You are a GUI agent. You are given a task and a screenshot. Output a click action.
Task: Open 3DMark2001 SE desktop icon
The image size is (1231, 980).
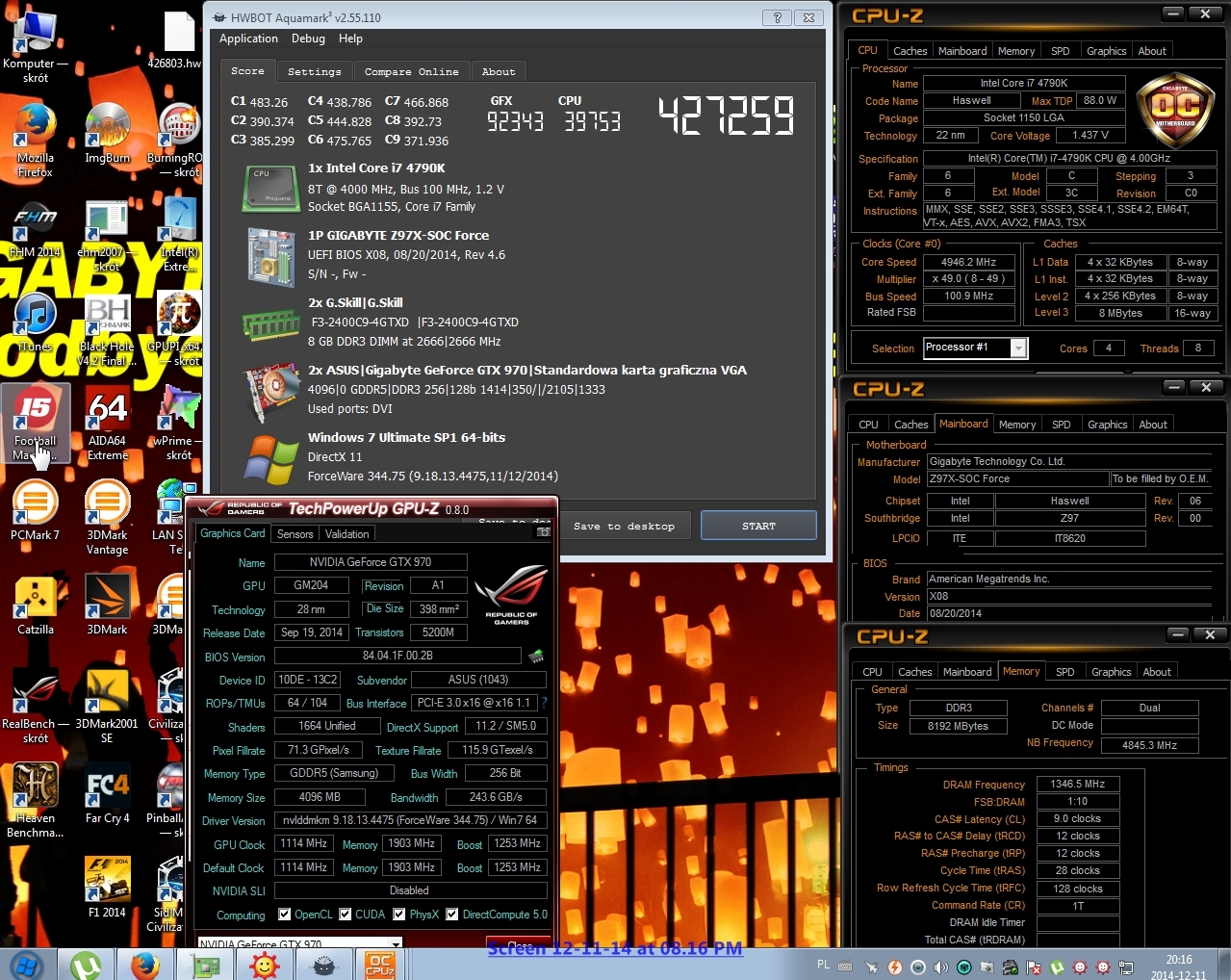pos(107,707)
